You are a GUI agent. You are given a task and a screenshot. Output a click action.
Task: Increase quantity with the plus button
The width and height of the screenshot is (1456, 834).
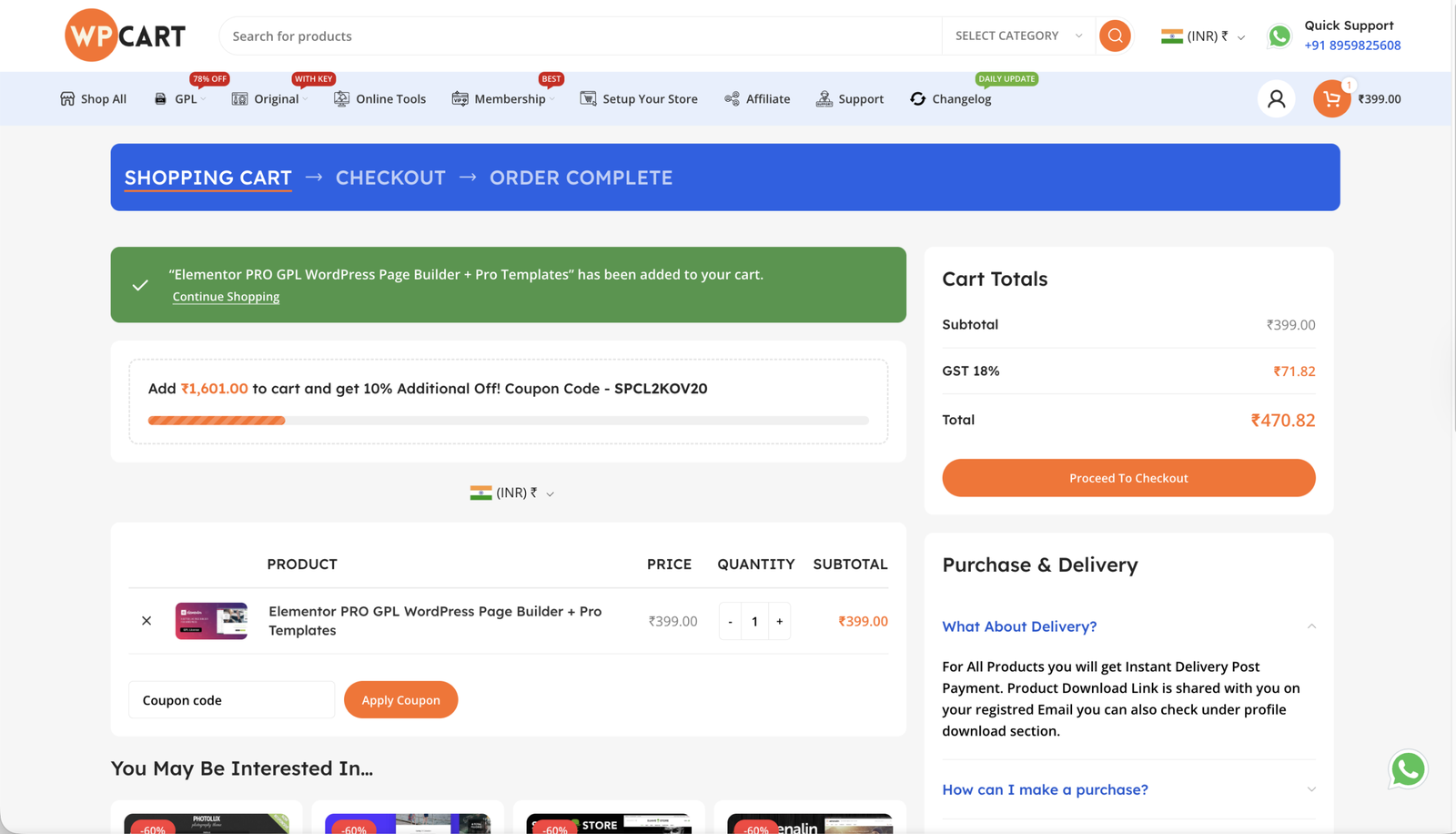(779, 621)
